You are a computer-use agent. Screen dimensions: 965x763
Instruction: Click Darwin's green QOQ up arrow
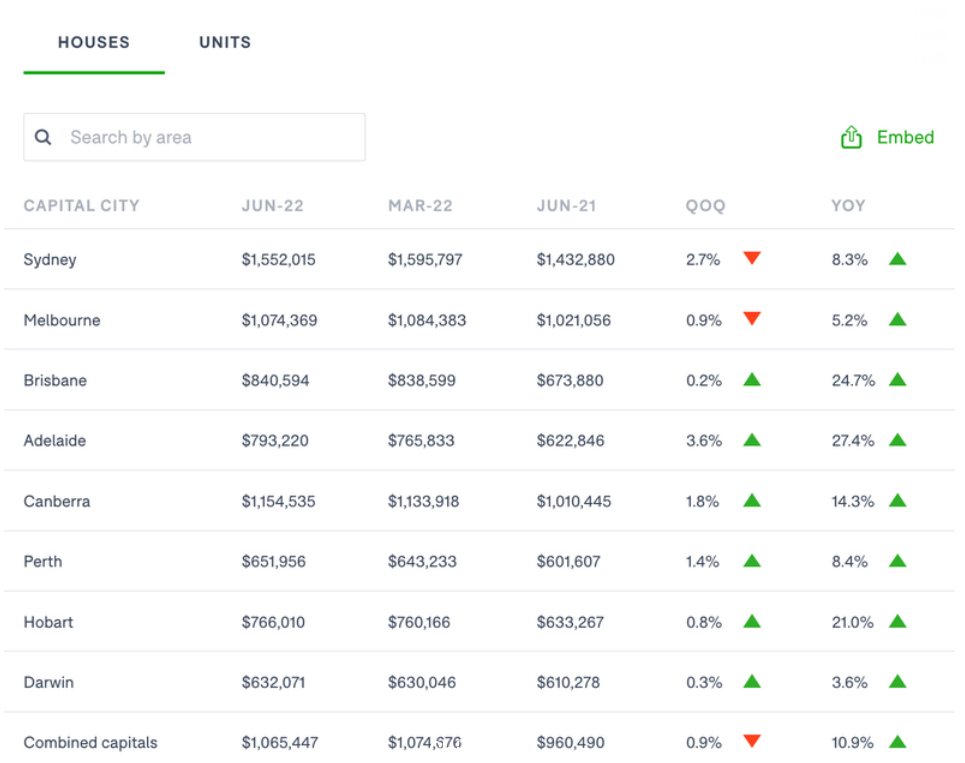(x=752, y=681)
